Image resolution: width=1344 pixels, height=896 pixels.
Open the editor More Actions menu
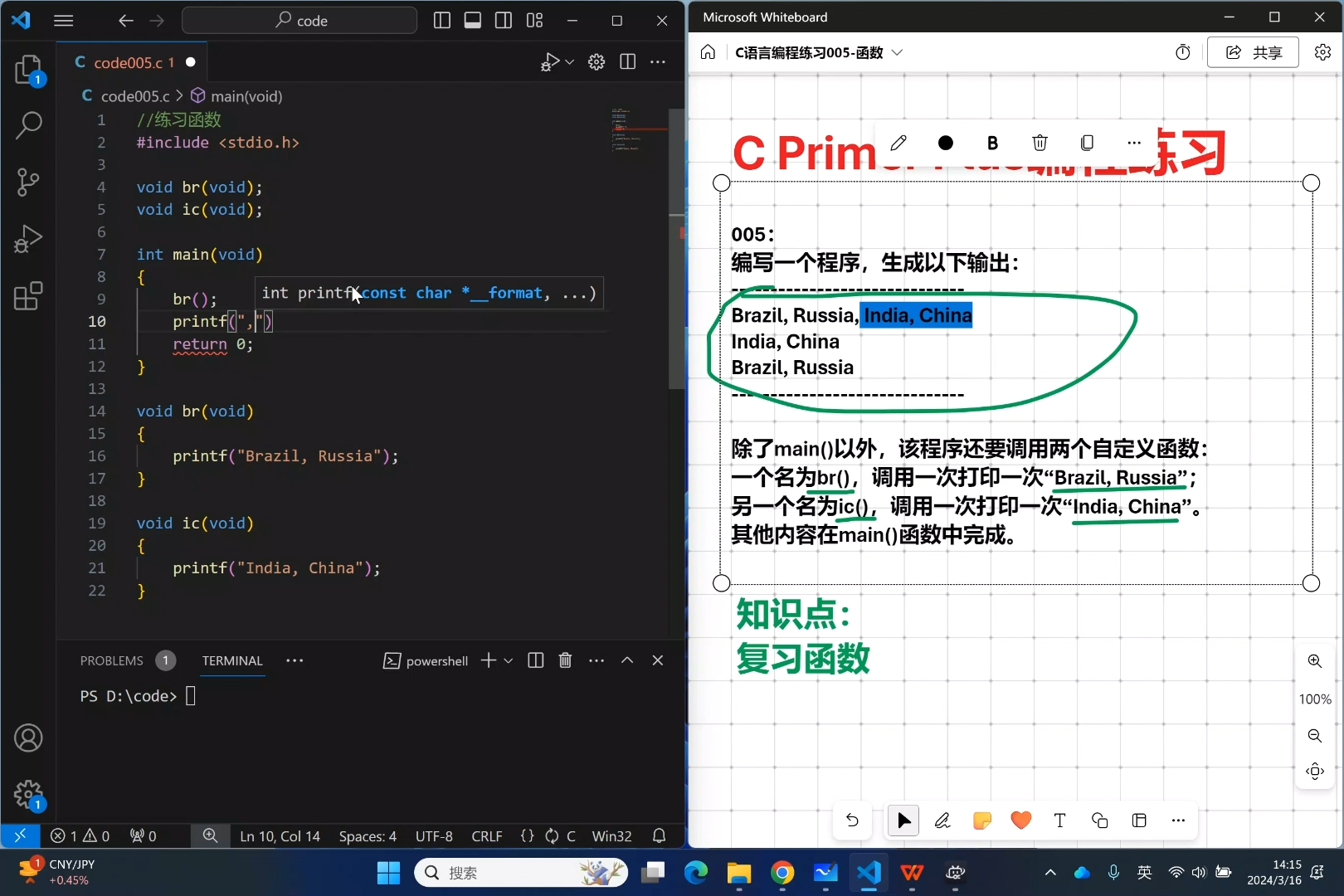(x=658, y=62)
